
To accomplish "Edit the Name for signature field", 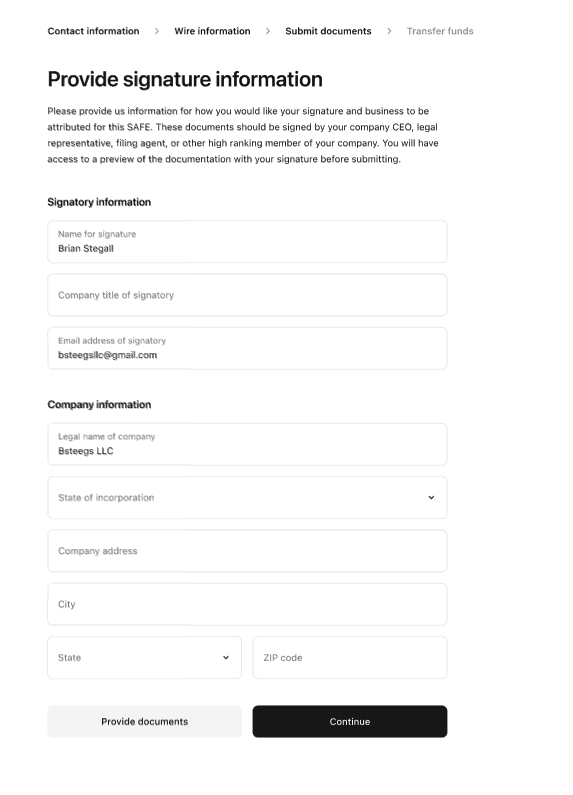I will 247,241.
